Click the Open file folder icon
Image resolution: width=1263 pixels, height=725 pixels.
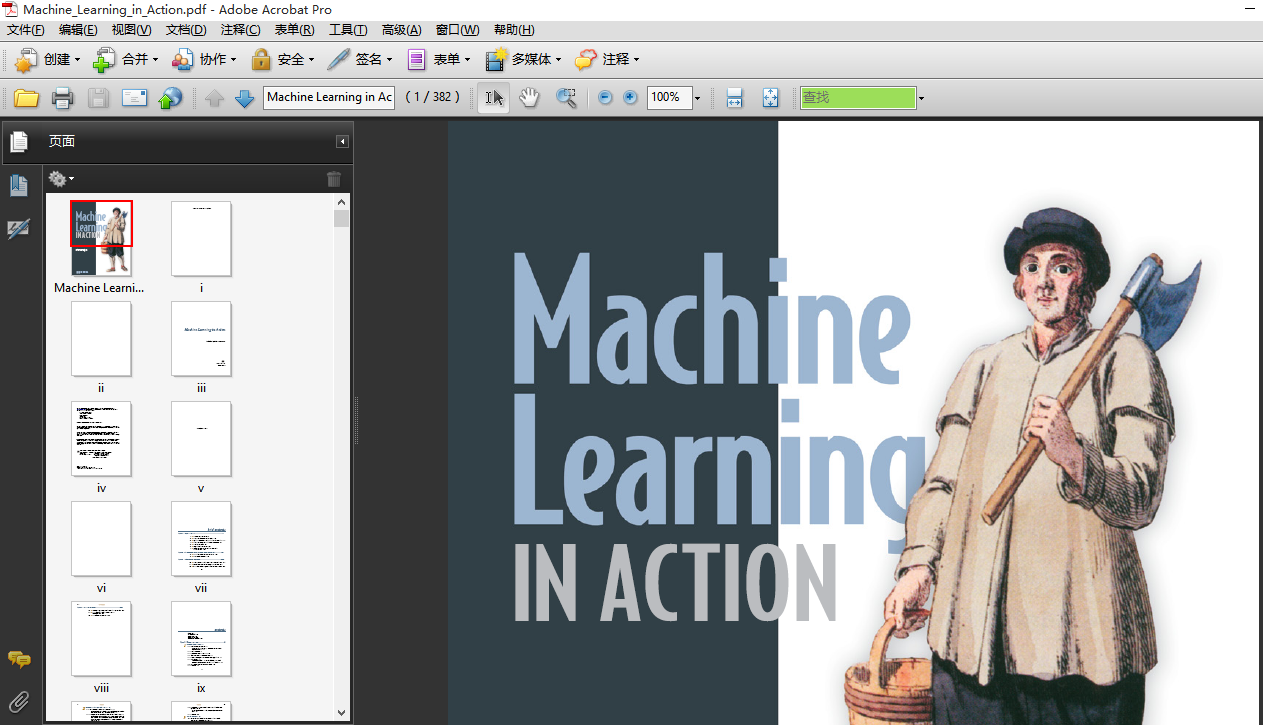point(26,98)
